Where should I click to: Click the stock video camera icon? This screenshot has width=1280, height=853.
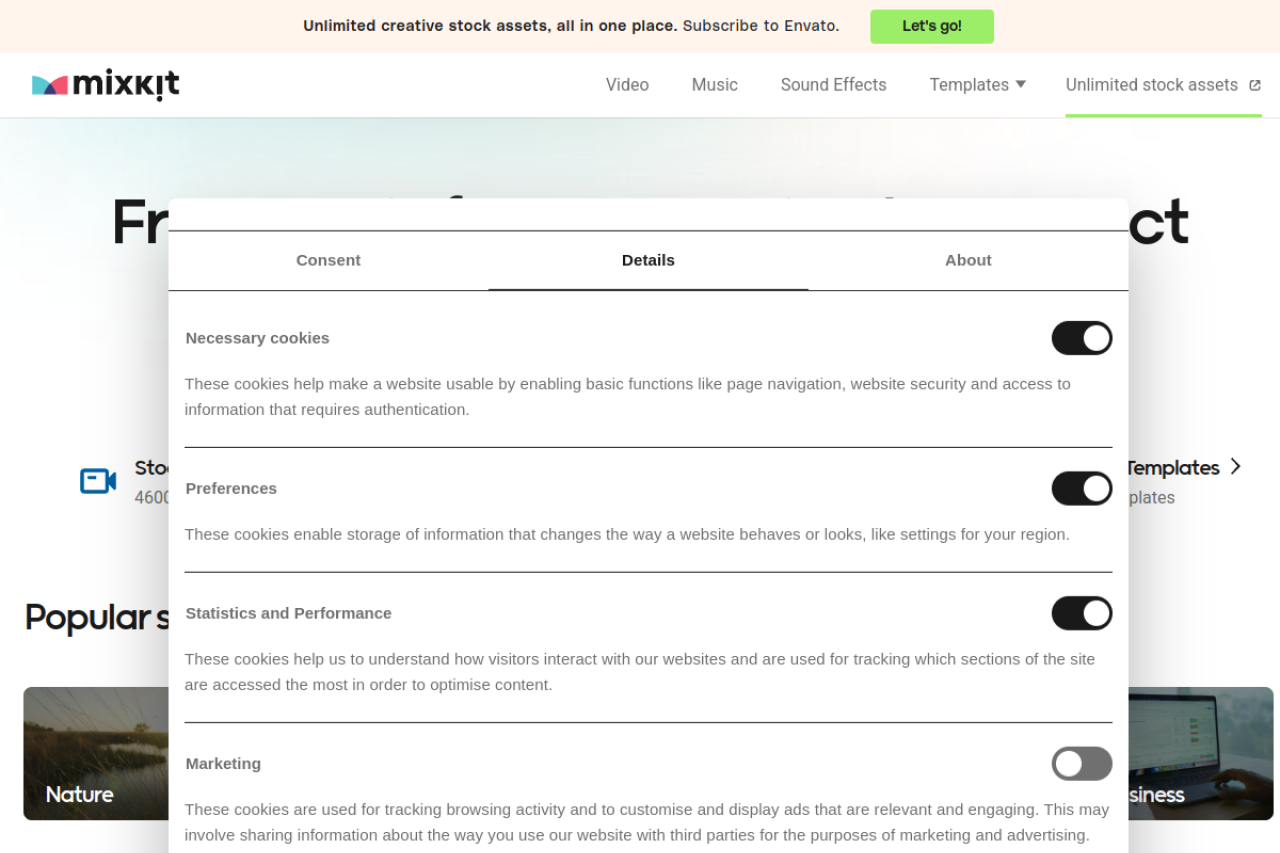pyautogui.click(x=98, y=481)
